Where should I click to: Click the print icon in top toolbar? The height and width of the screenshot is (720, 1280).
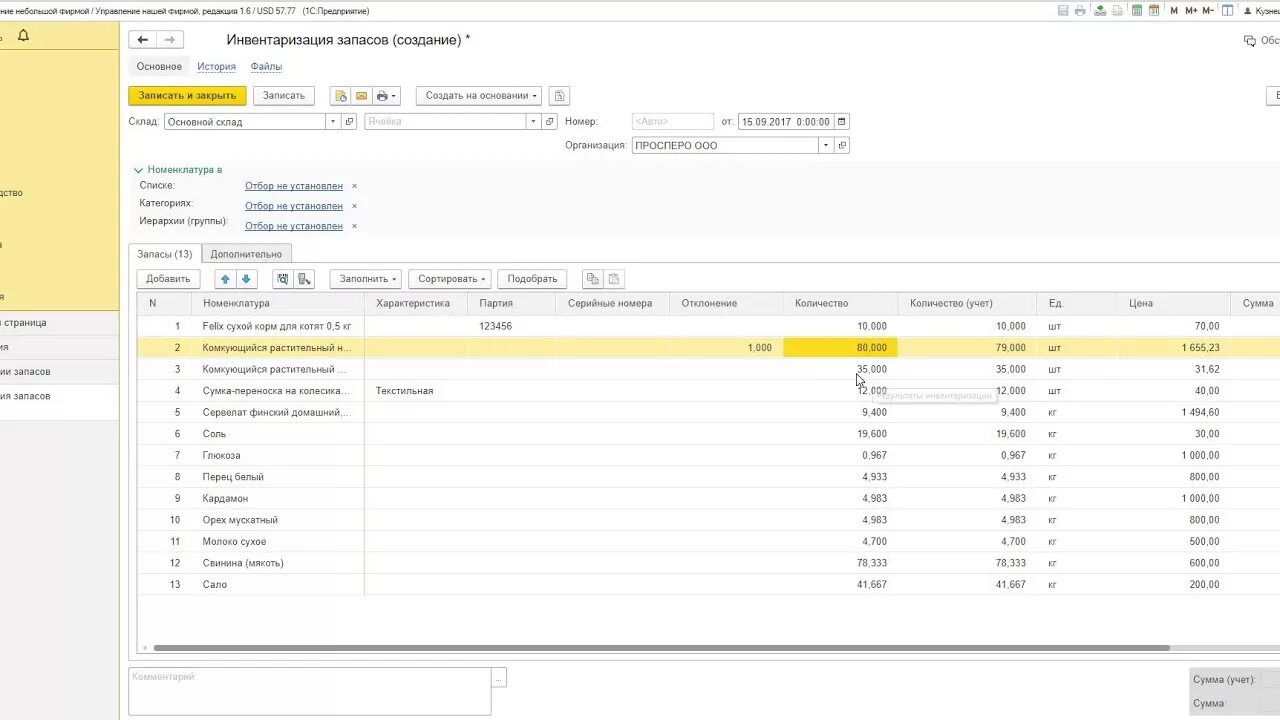click(1080, 11)
